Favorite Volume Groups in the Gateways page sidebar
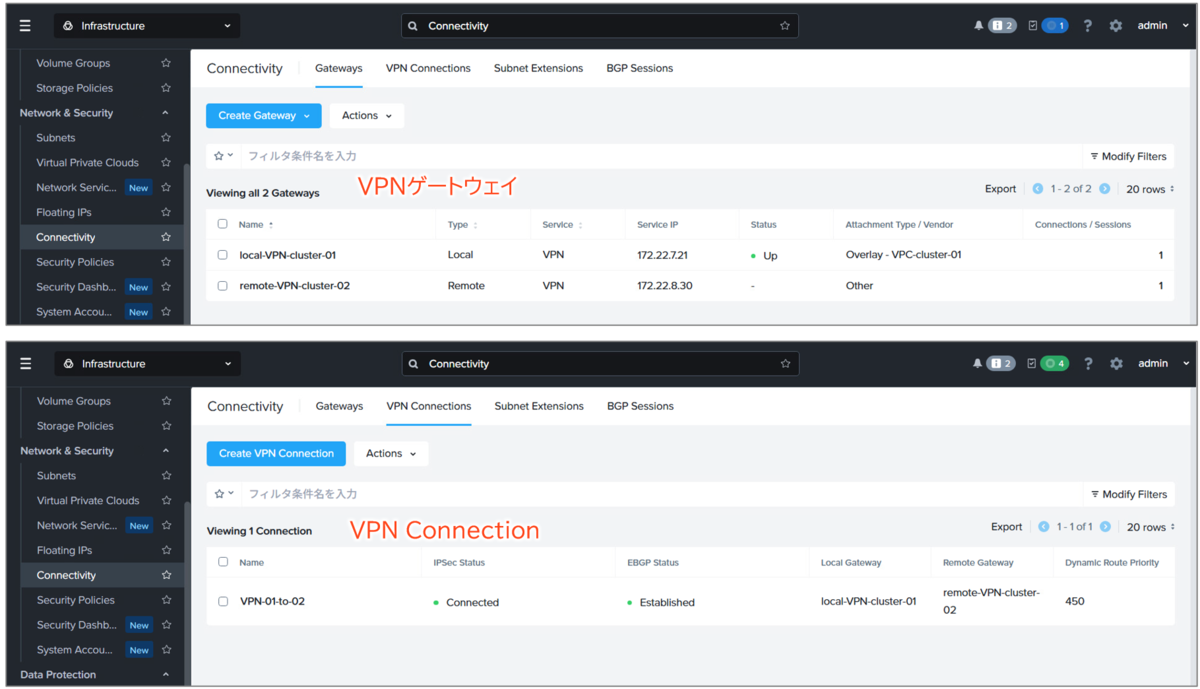The height and width of the screenshot is (689, 1200). [x=166, y=63]
